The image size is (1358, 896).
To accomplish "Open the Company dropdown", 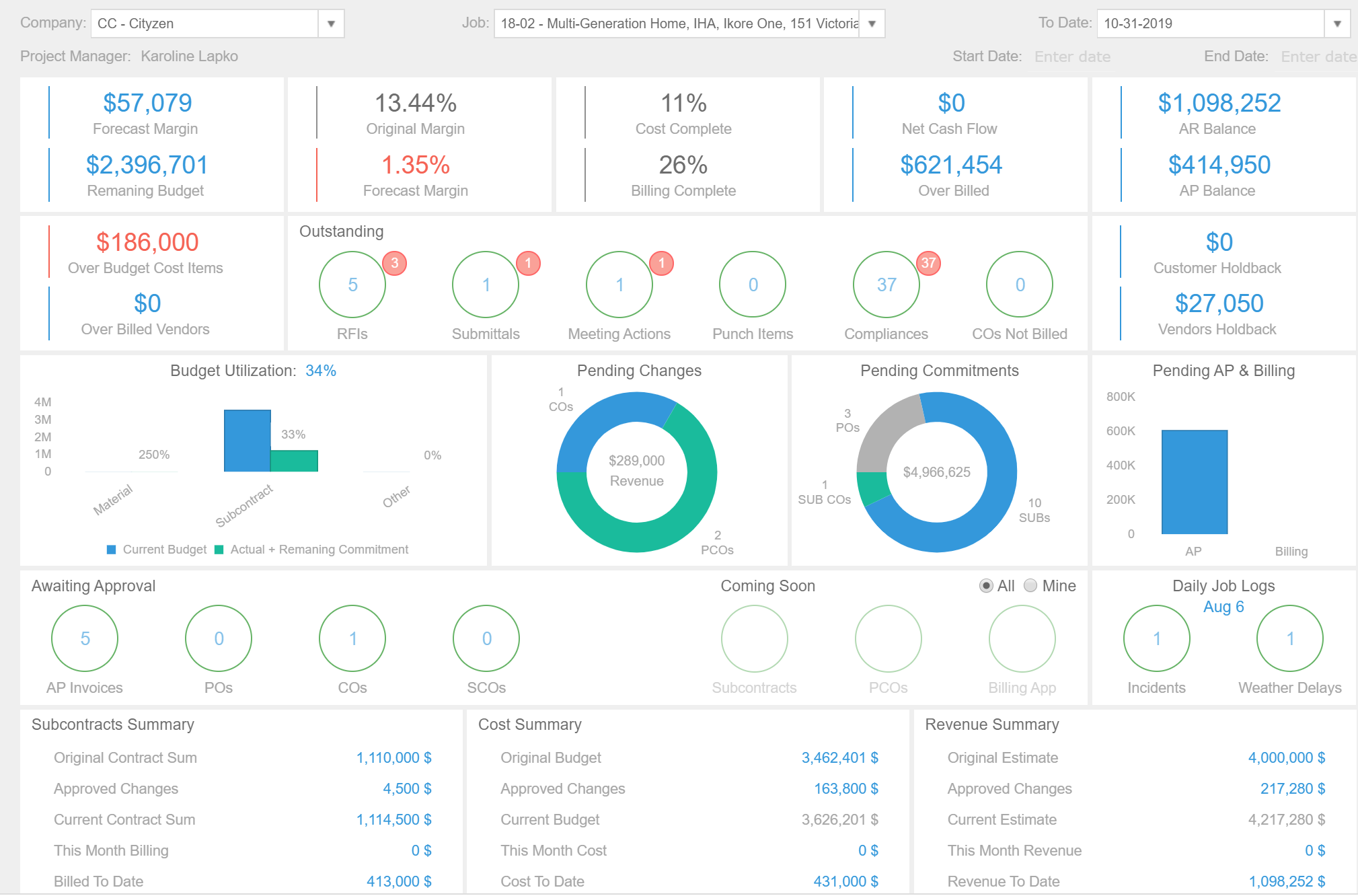I will [x=330, y=22].
